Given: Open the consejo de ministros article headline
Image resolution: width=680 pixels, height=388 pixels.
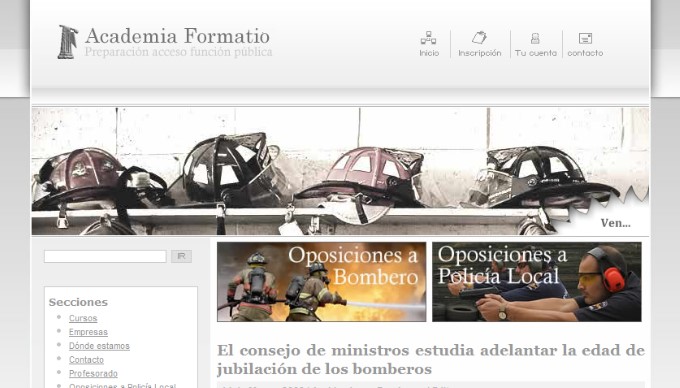Looking at the screenshot, I should [431, 359].
